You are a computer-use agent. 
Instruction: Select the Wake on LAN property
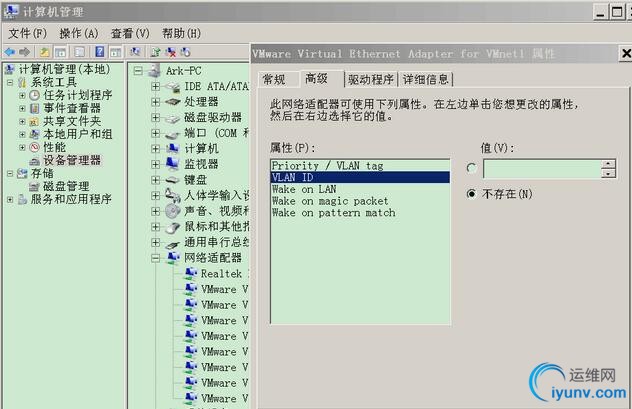tap(360, 189)
